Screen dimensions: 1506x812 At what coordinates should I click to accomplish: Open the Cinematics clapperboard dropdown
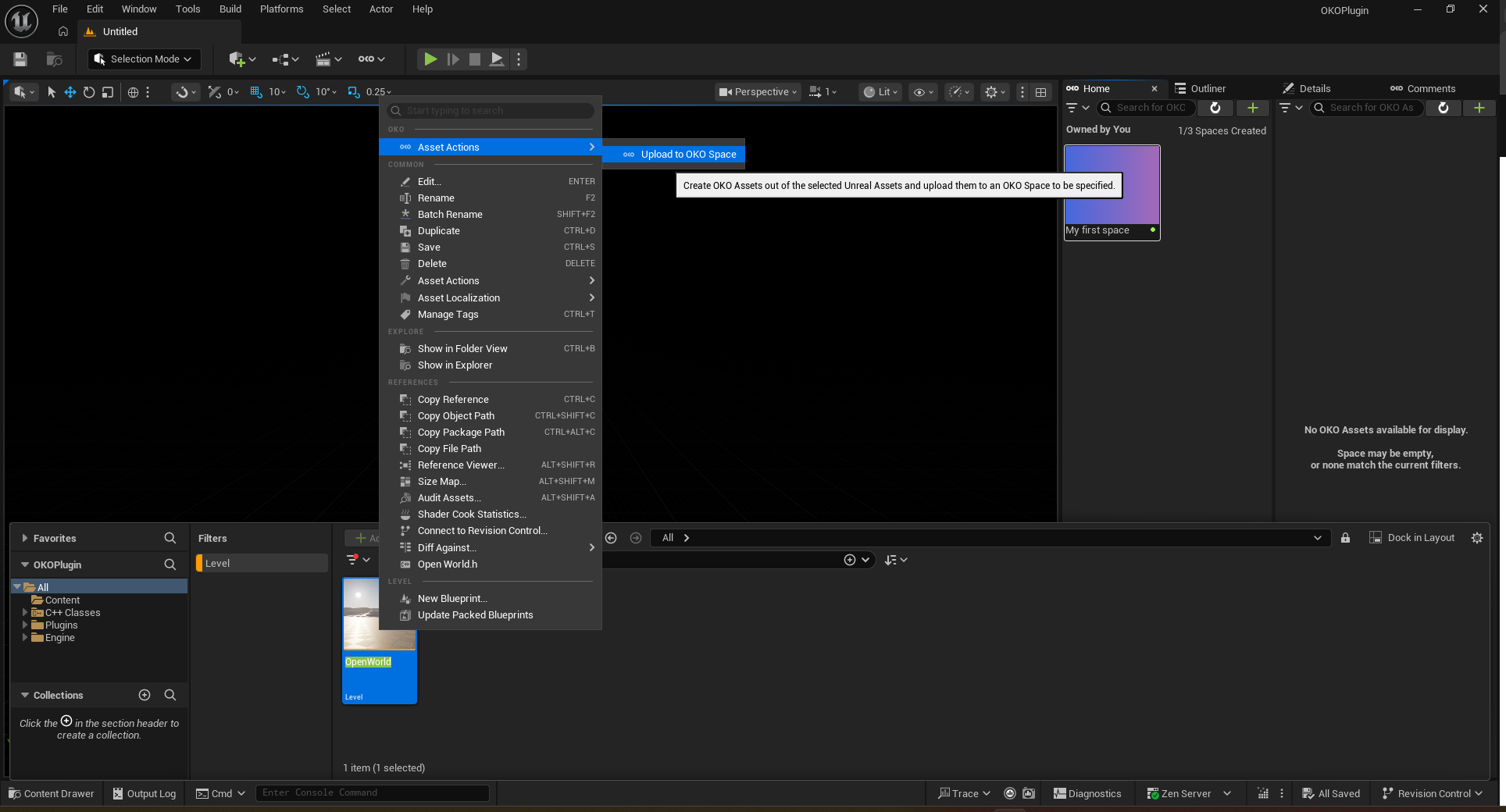[x=328, y=59]
